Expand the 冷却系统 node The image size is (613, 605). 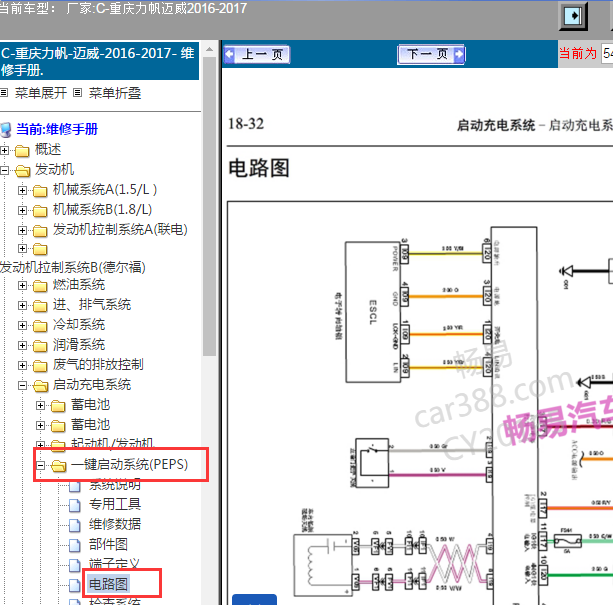(x=22, y=326)
